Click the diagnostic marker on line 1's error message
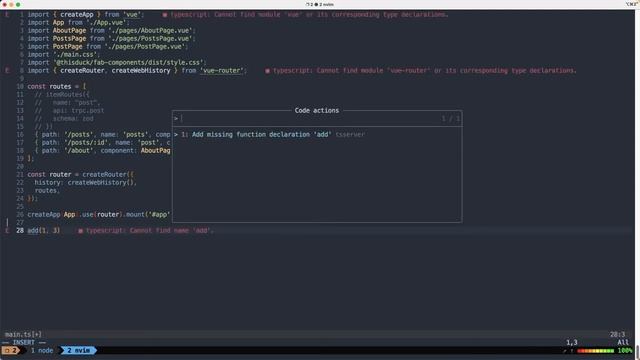Image resolution: width=640 pixels, height=360 pixels. tap(164, 15)
